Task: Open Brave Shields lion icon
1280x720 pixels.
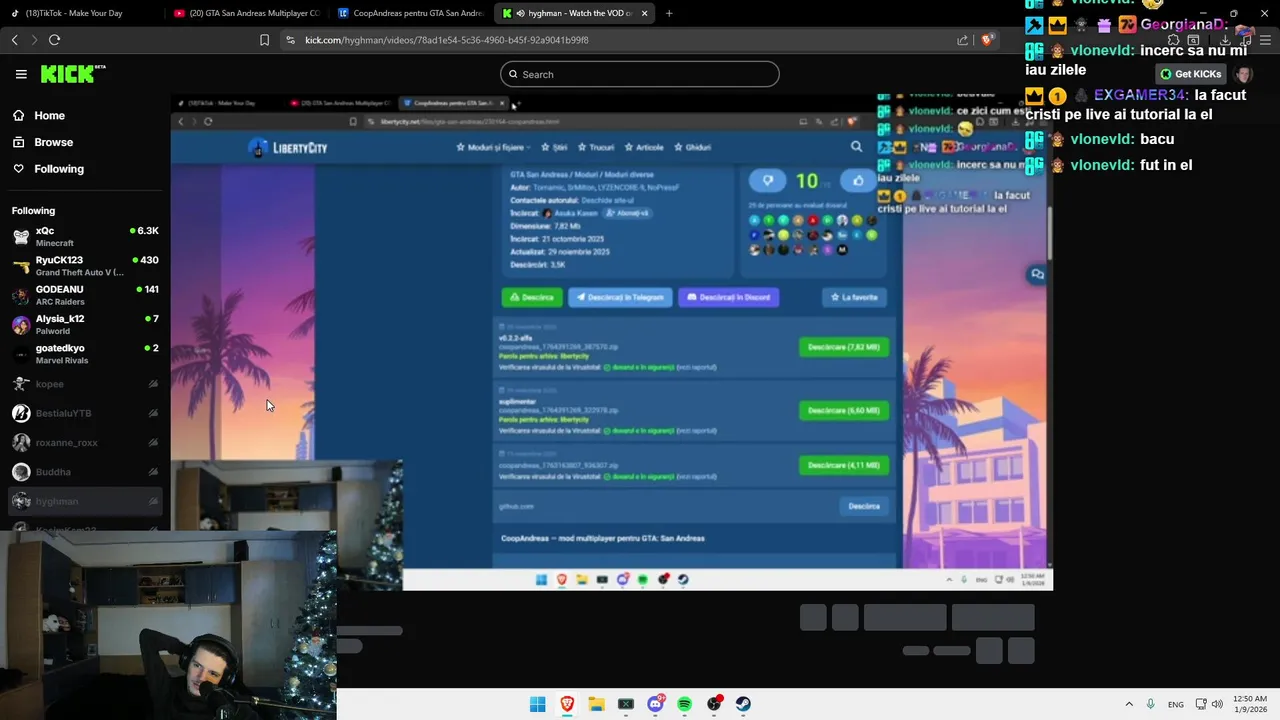Action: [x=987, y=40]
